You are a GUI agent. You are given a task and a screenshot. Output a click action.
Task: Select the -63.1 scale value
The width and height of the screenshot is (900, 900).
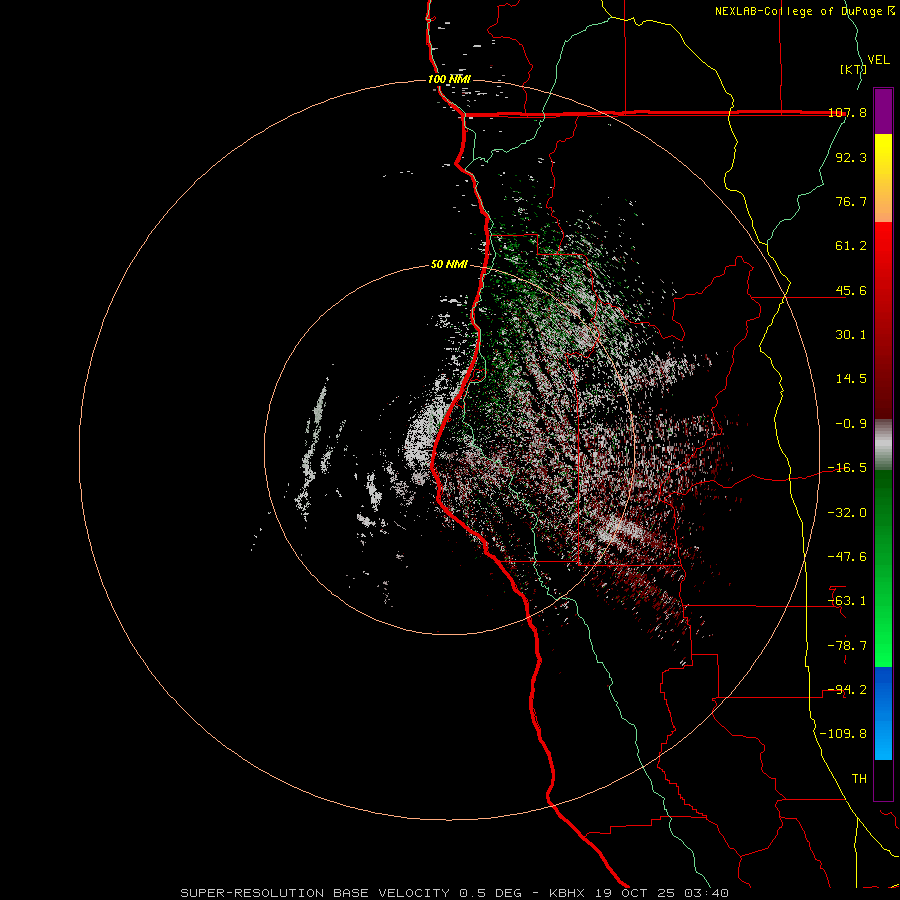847,601
